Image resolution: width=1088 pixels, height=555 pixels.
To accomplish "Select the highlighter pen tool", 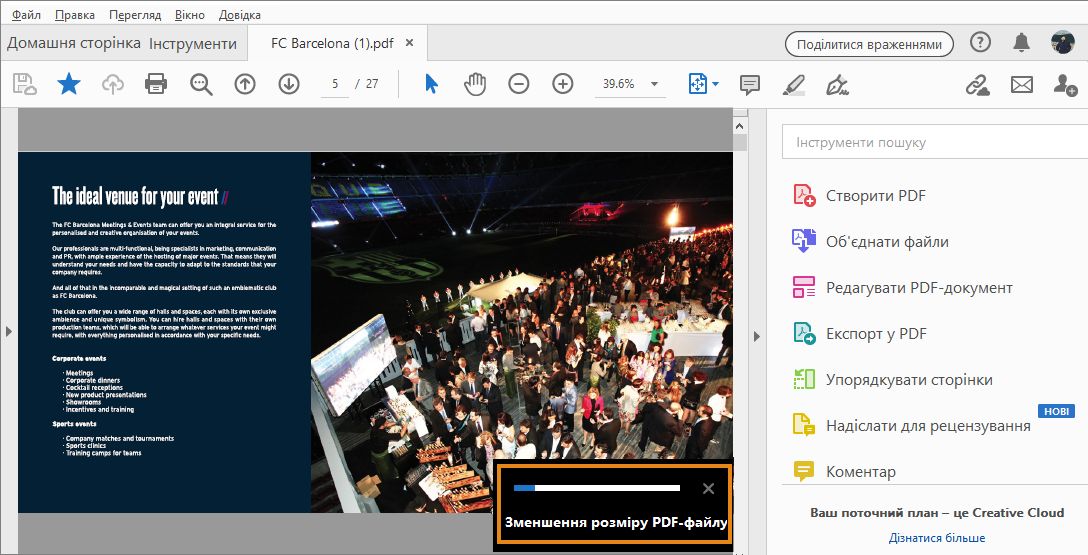I will tap(794, 85).
